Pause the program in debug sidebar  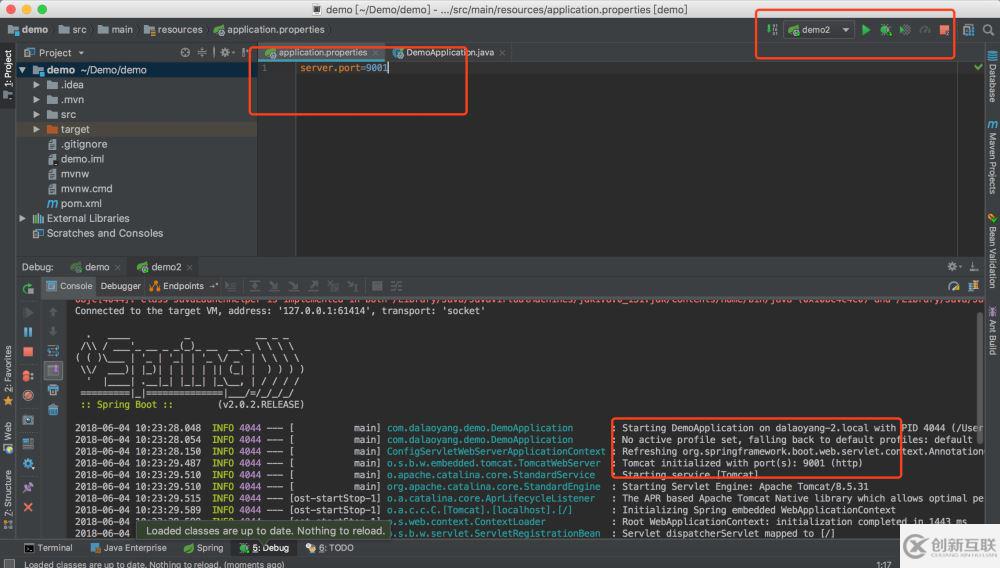coord(28,332)
